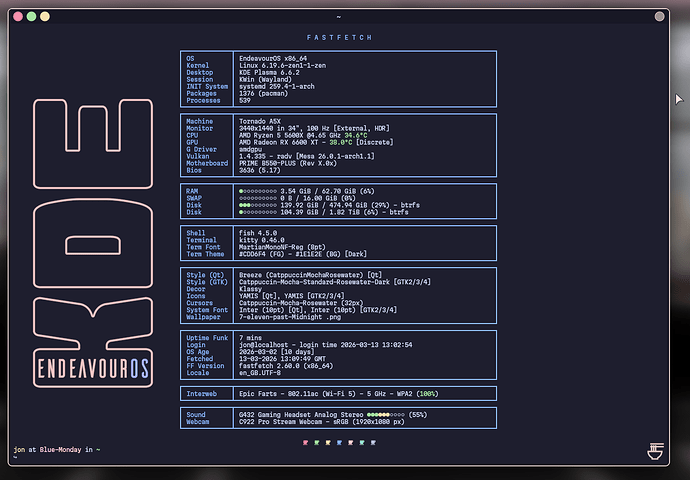Viewport: 690px width, 480px height.
Task: Click the 'Epic Farts' Wi-Fi network line
Action: click(339, 394)
